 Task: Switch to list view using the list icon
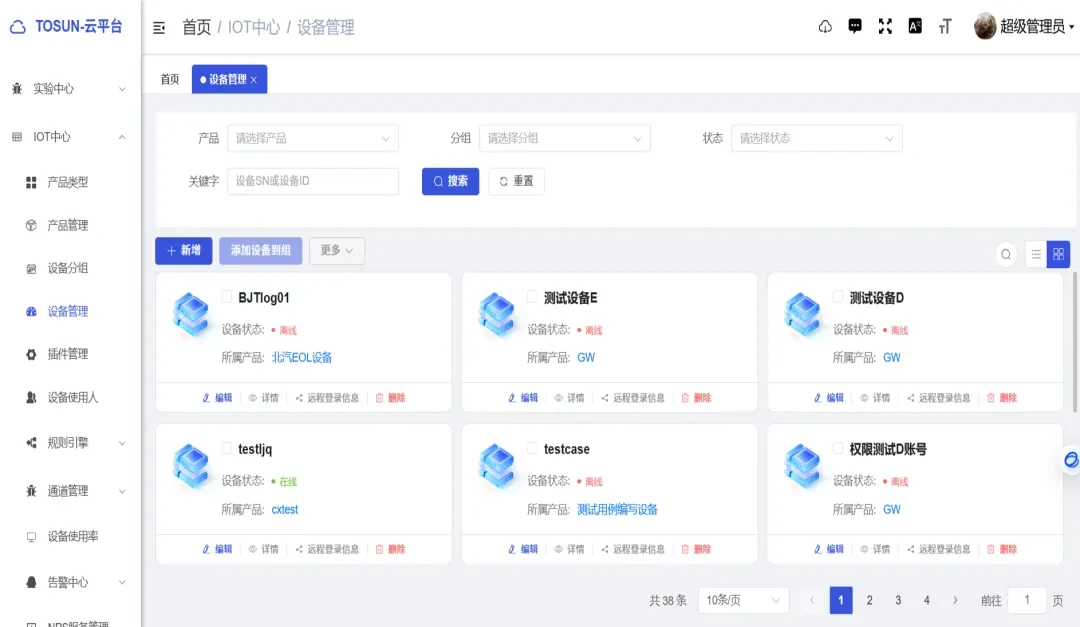pyautogui.click(x=1036, y=254)
